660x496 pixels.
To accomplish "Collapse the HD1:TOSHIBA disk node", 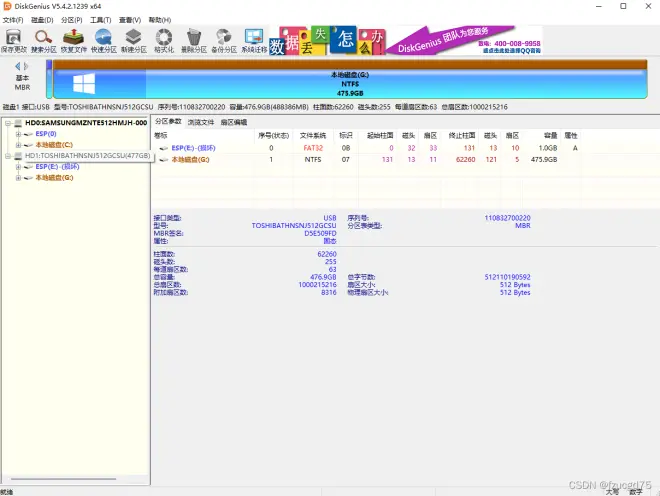I will pyautogui.click(x=8, y=156).
